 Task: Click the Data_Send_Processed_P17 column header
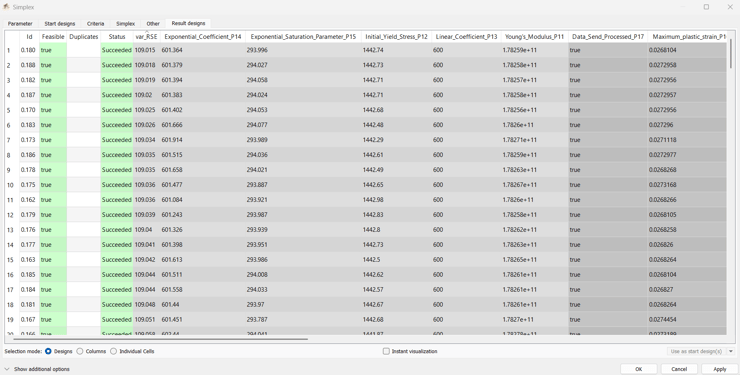608,37
